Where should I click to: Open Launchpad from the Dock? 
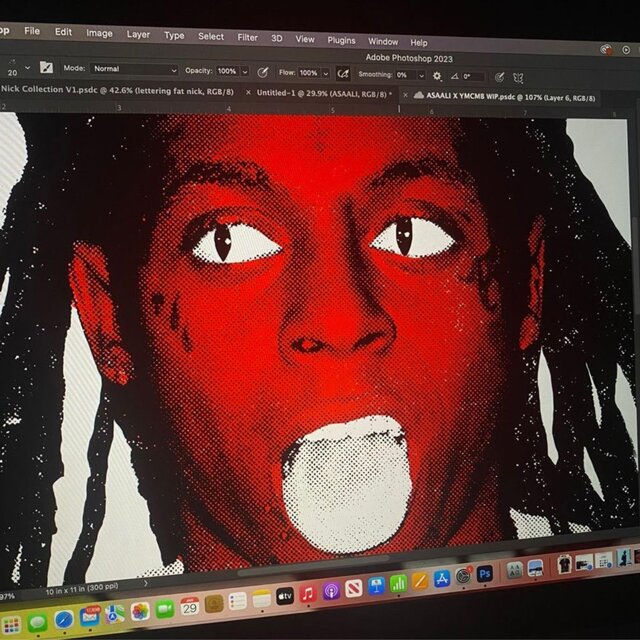[x=11, y=624]
